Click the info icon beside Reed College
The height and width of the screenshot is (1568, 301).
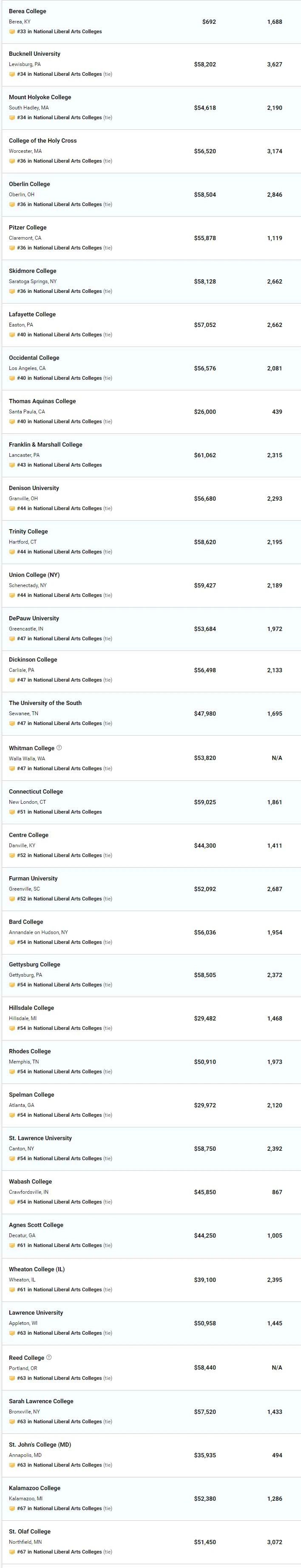click(x=49, y=1357)
